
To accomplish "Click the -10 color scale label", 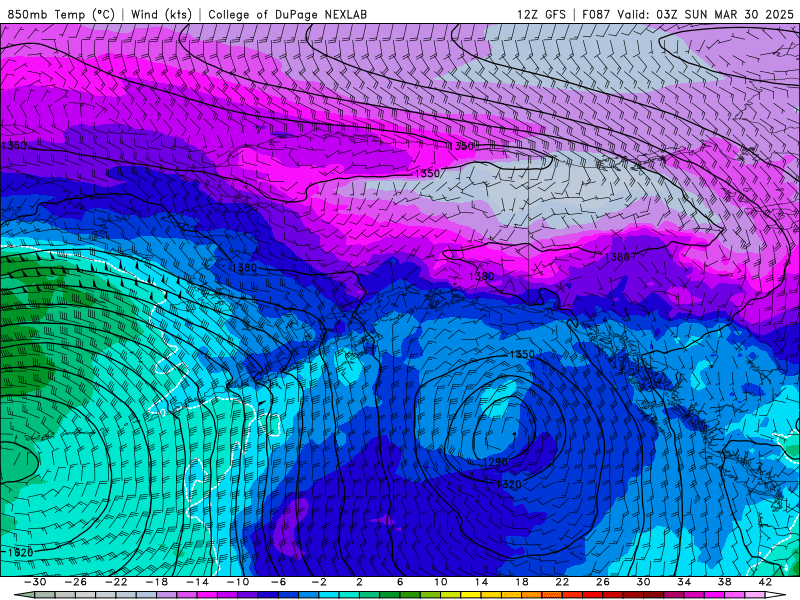I will (238, 582).
